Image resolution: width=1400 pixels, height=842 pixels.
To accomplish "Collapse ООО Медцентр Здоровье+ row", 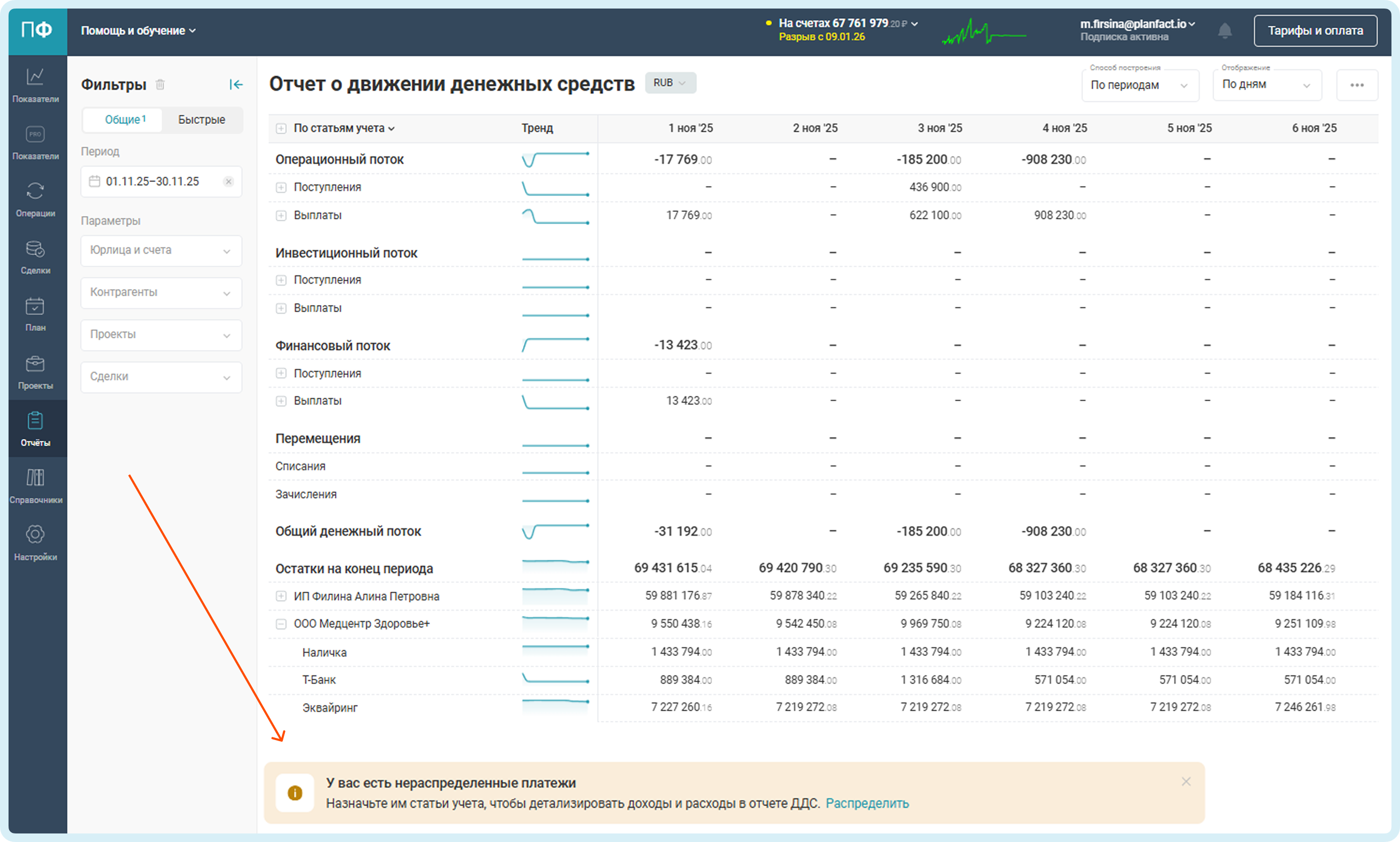I will 281,624.
